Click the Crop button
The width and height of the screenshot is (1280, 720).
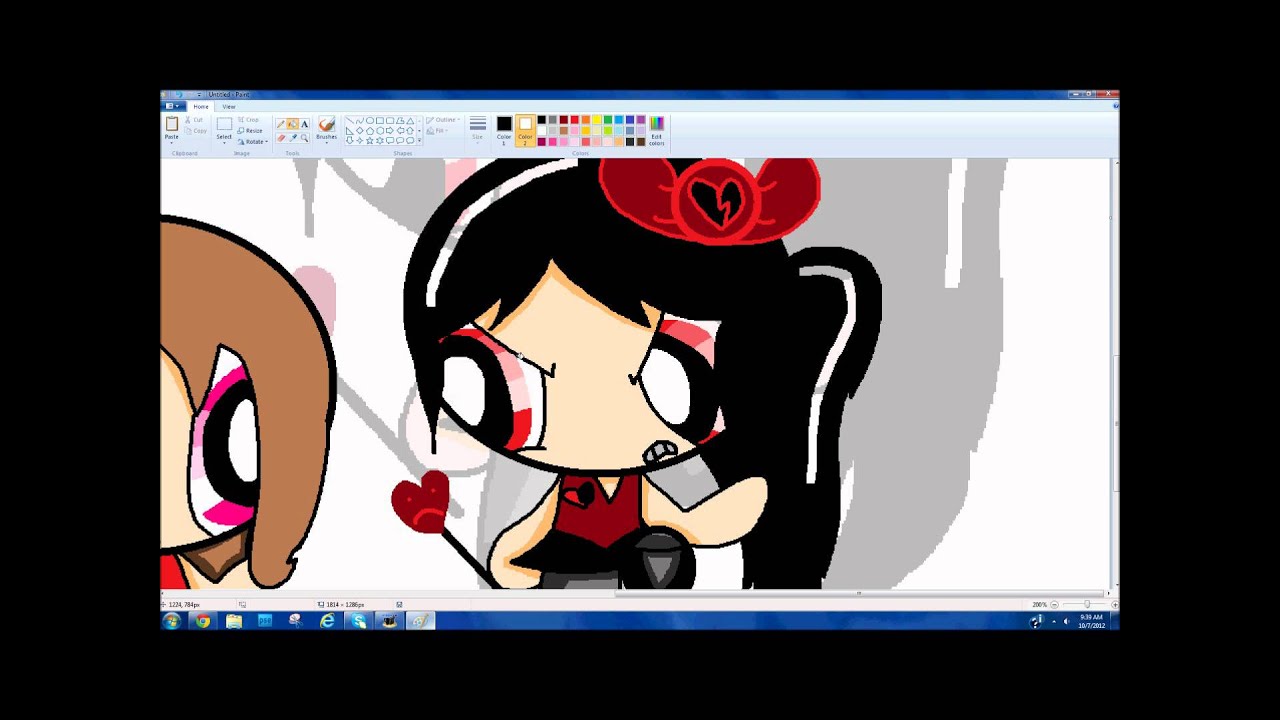(x=248, y=120)
